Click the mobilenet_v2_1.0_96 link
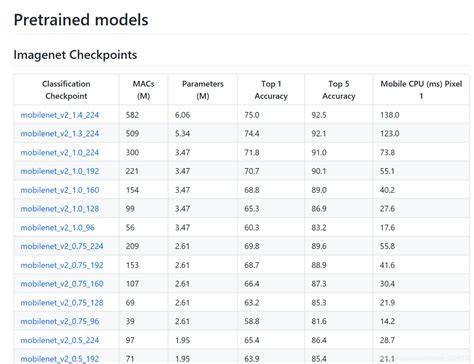Image resolution: width=474 pixels, height=364 pixels. 57,228
